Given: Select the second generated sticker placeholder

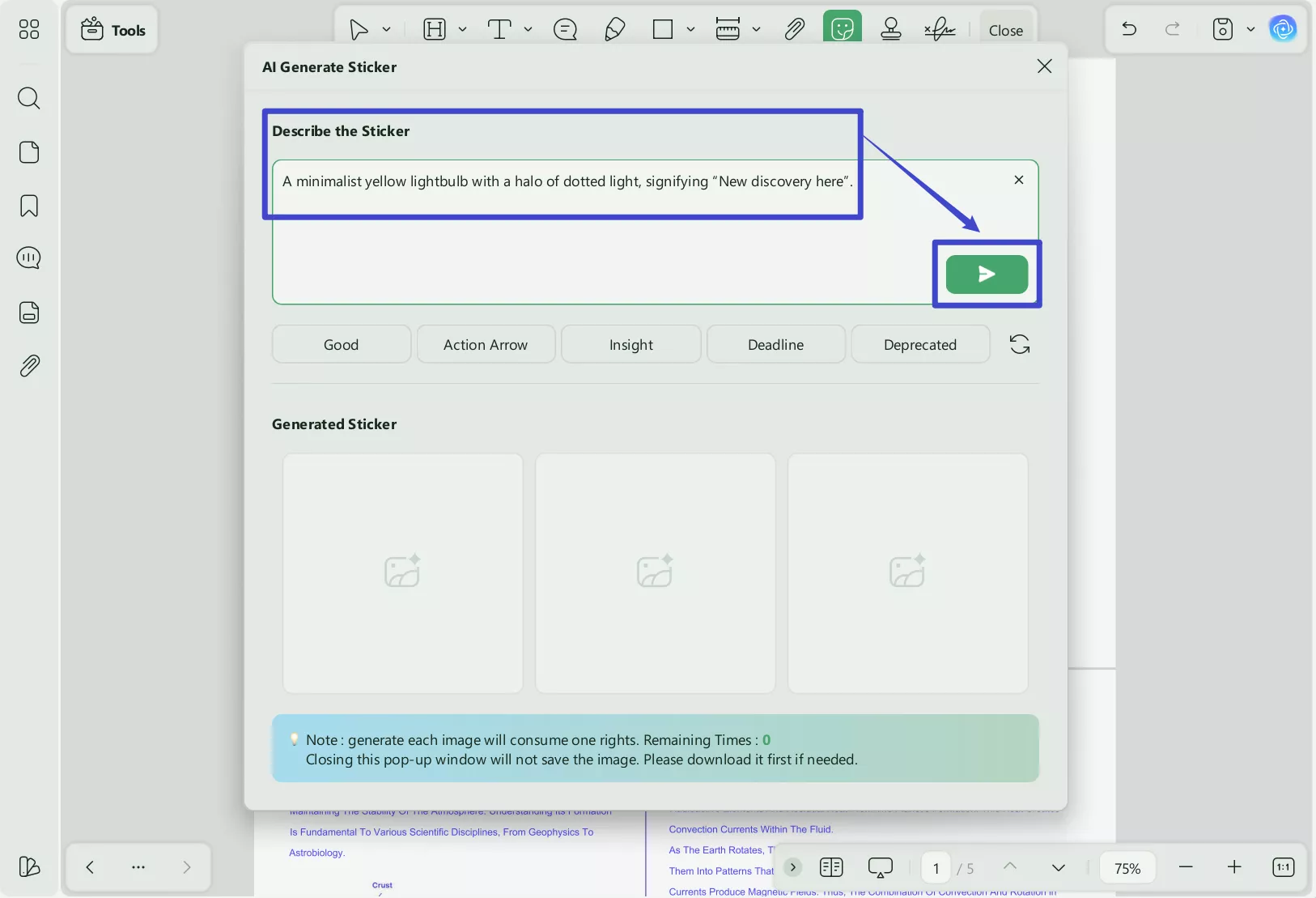Looking at the screenshot, I should [x=656, y=573].
